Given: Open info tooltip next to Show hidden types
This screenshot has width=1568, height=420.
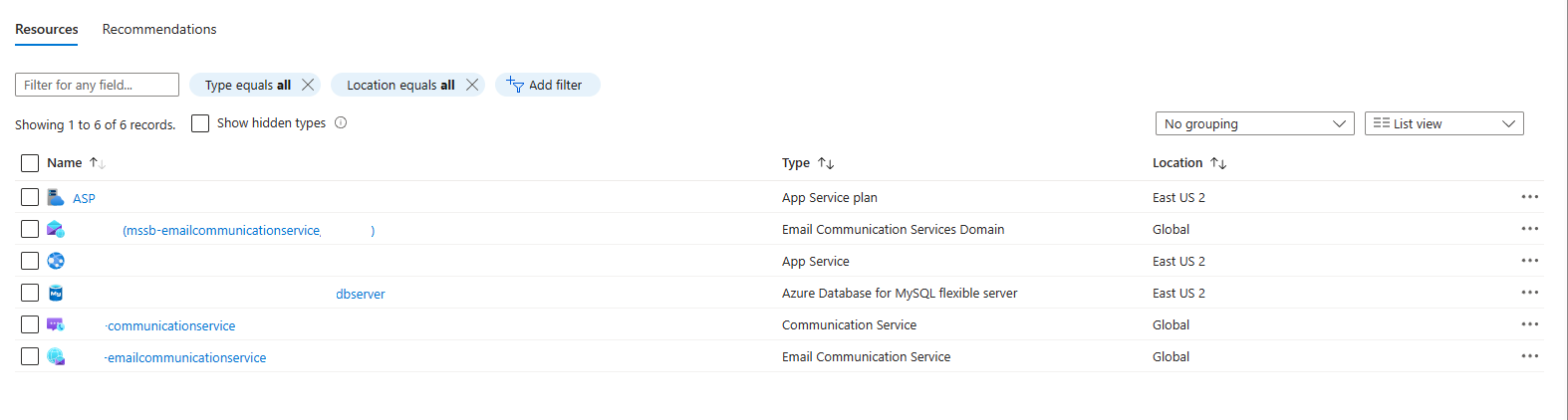Looking at the screenshot, I should pos(341,122).
